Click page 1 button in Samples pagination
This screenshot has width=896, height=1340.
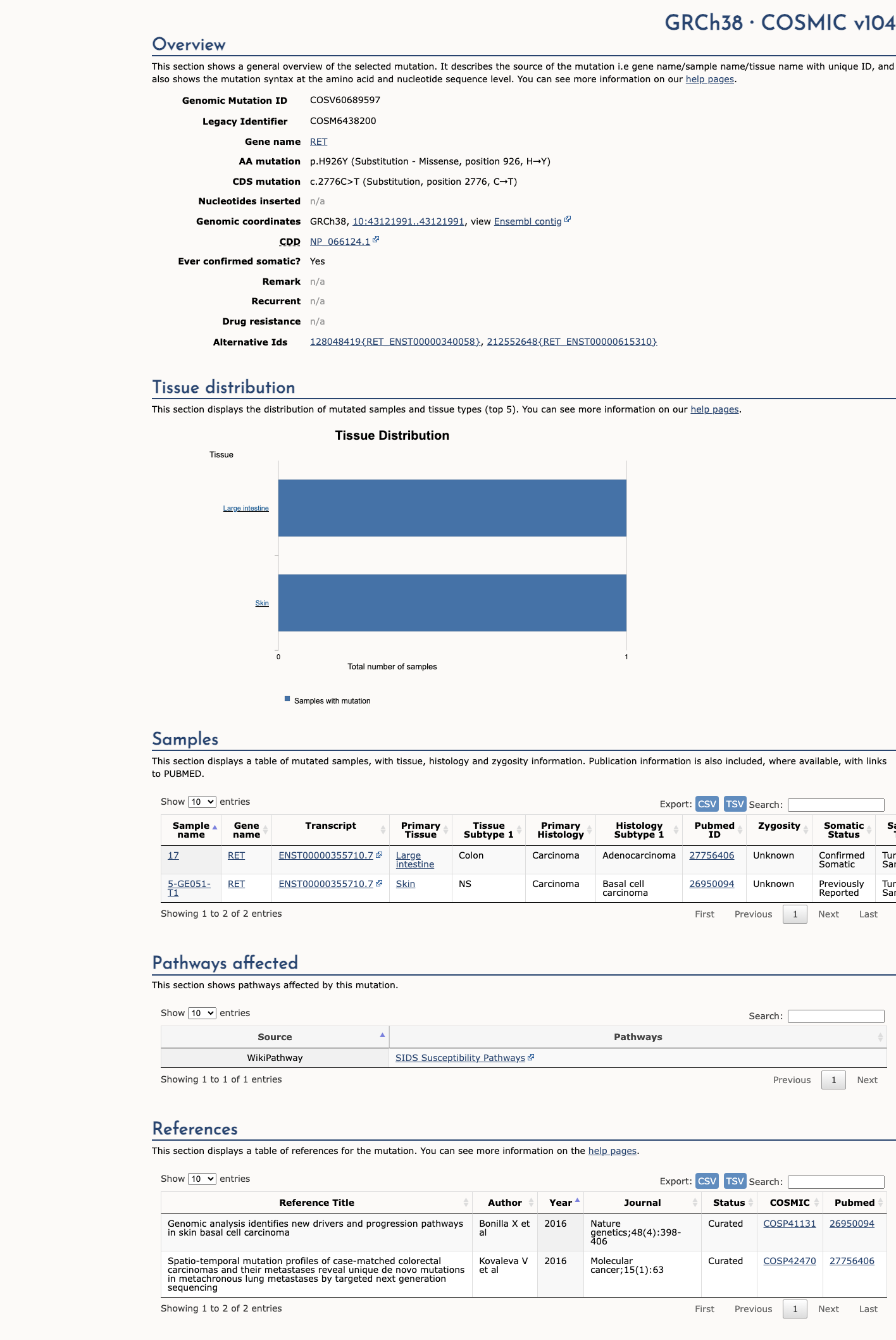tap(795, 914)
